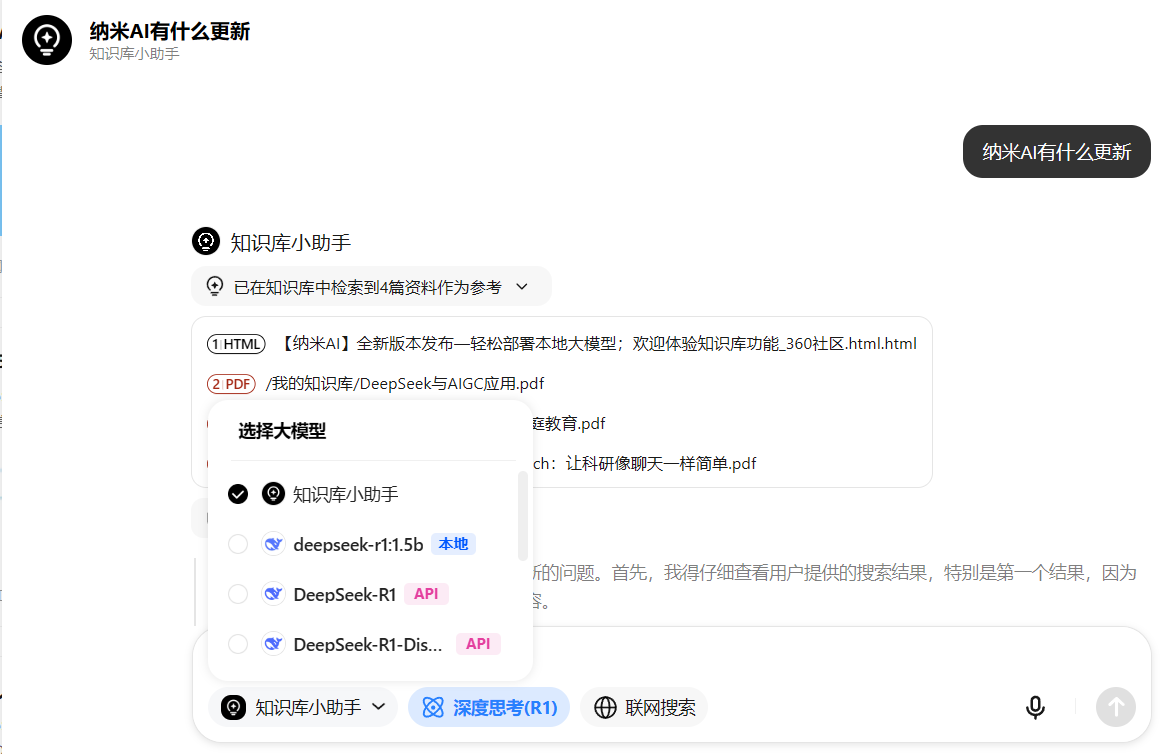Screen dimensions: 1167x754
Task: Click the 知识库小助手 avatar in header
Action: click(47, 39)
